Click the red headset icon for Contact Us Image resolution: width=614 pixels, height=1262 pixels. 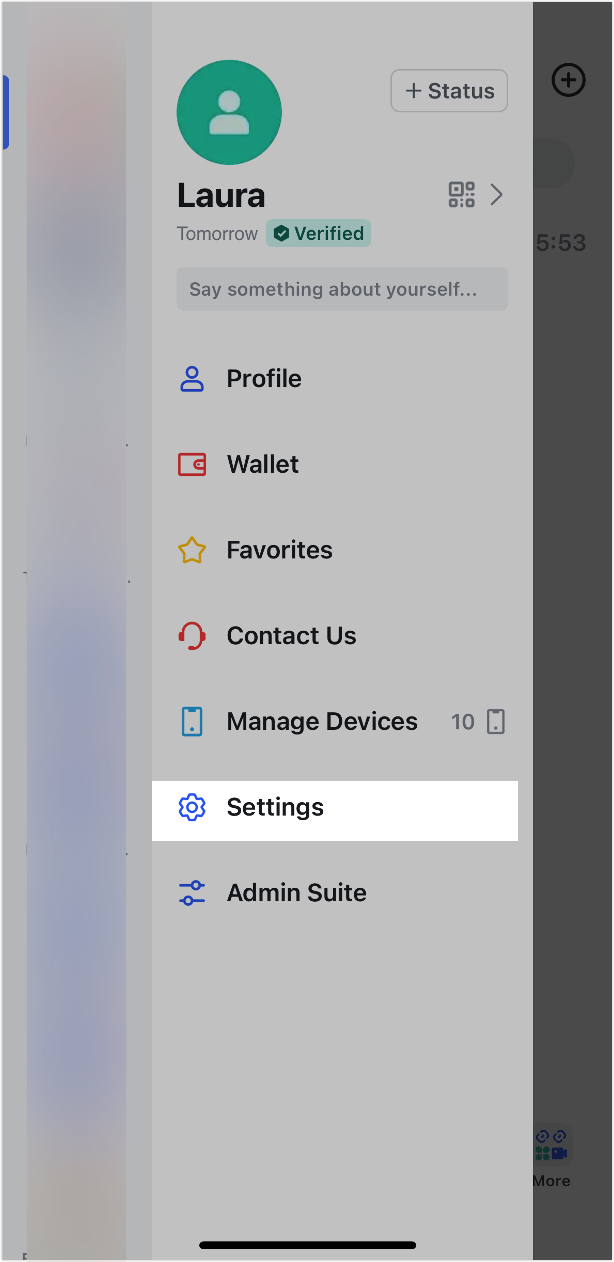point(192,635)
